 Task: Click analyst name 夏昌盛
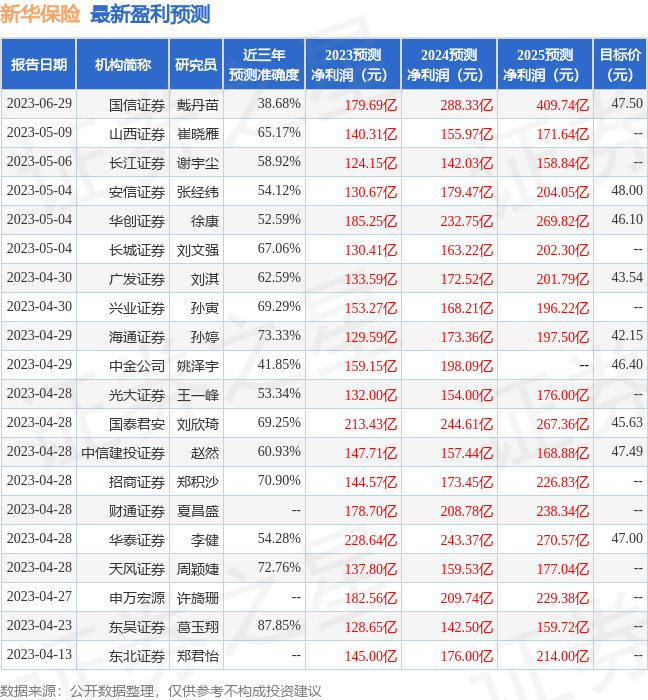(198, 512)
